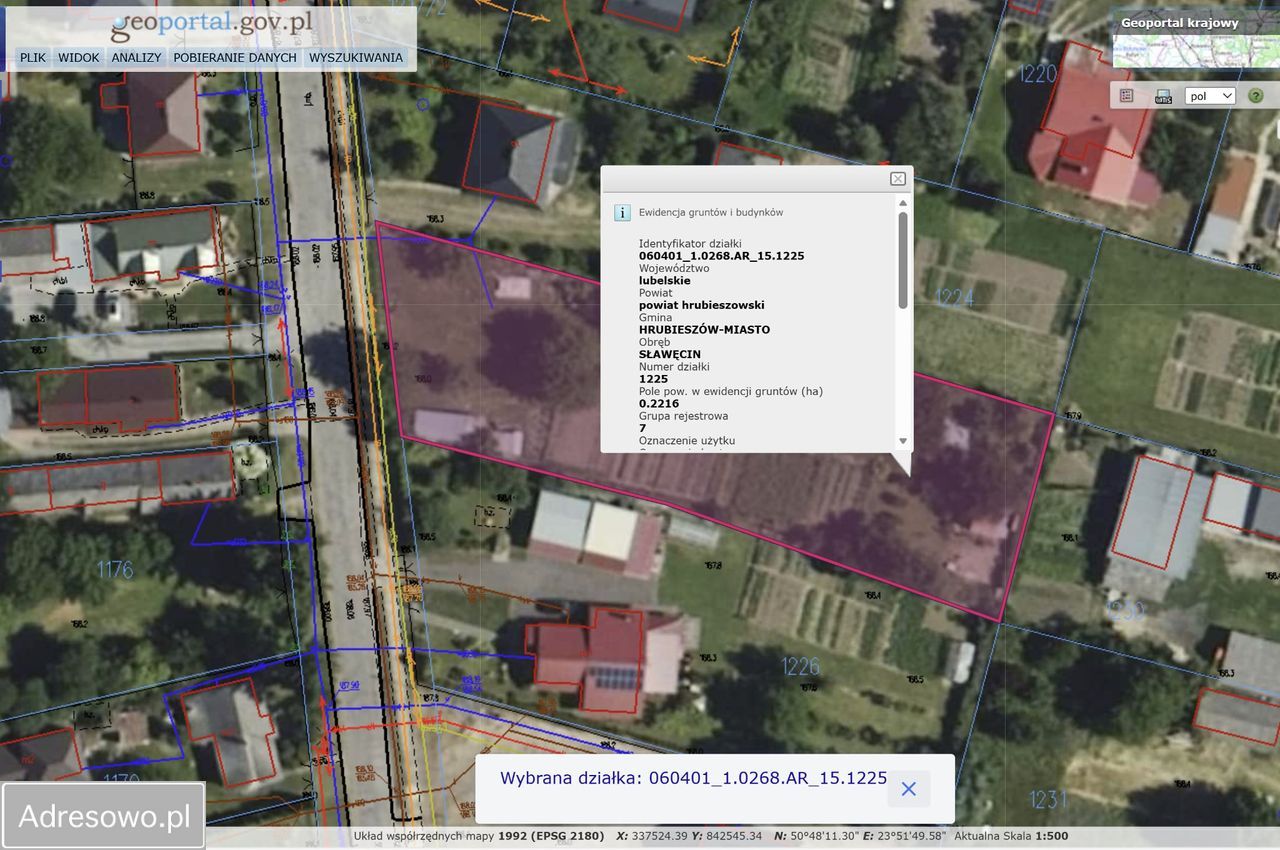Open the green help question icon
Screen dimensions: 1280x850
pyautogui.click(x=1255, y=96)
